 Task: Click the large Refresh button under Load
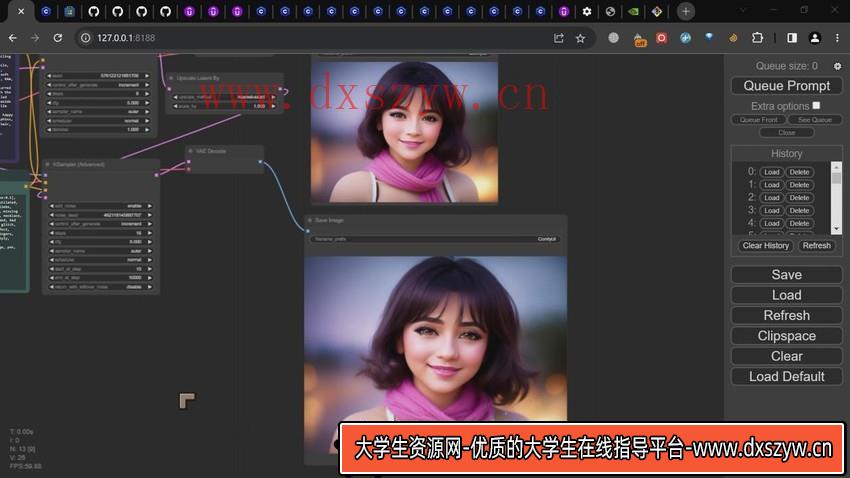point(787,315)
